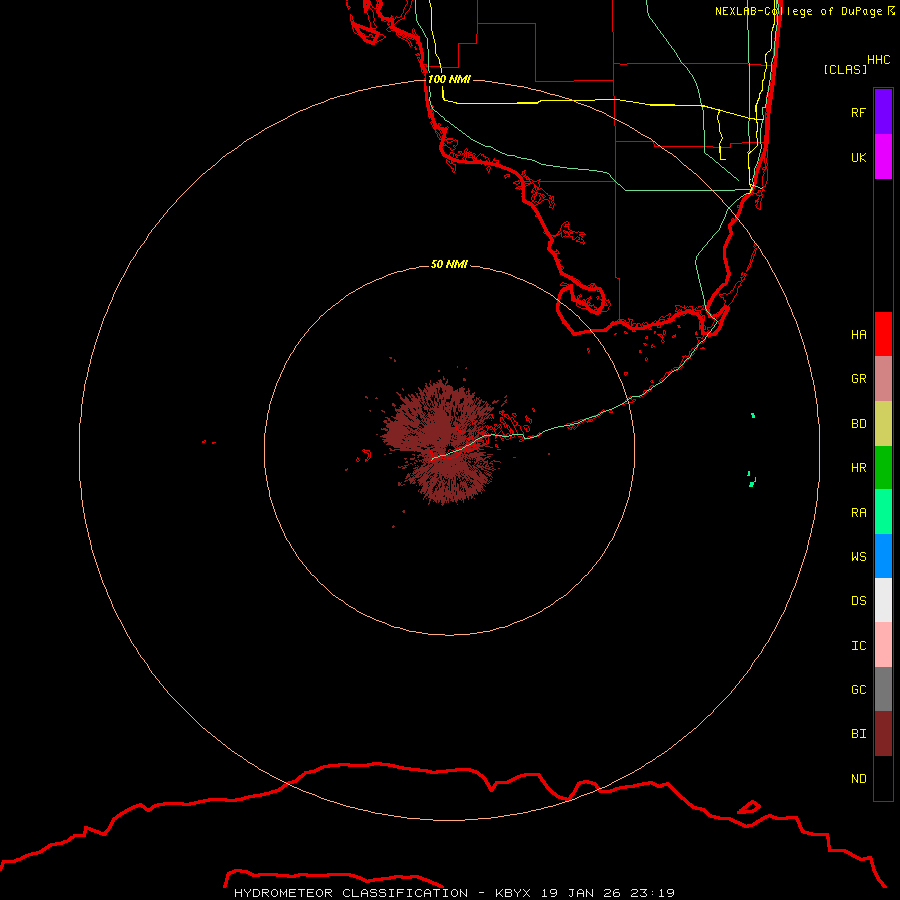Image resolution: width=900 pixels, height=900 pixels.
Task: Select the IC pink legend swatch
Action: (883, 645)
